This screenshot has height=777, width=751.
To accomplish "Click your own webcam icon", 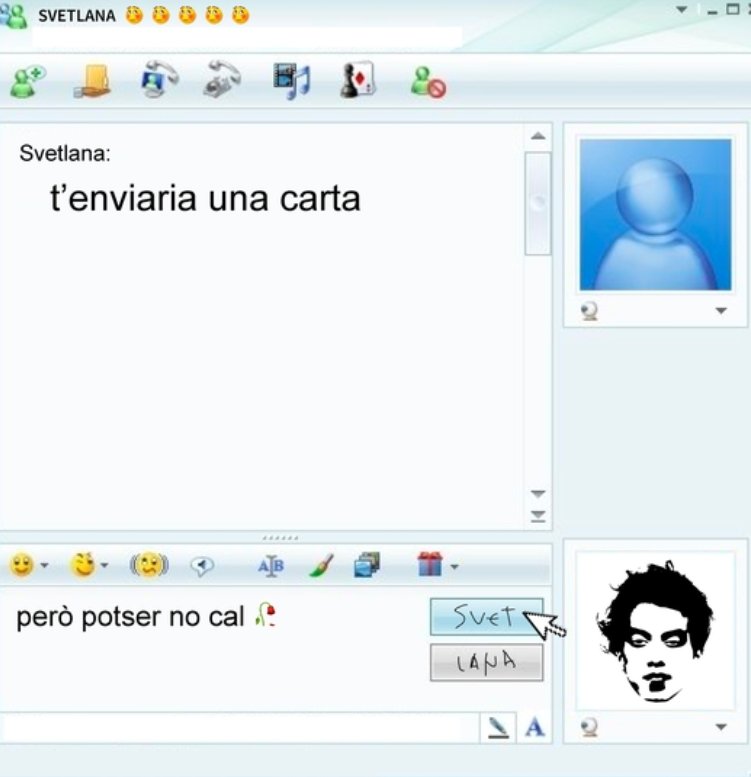I will coord(589,727).
